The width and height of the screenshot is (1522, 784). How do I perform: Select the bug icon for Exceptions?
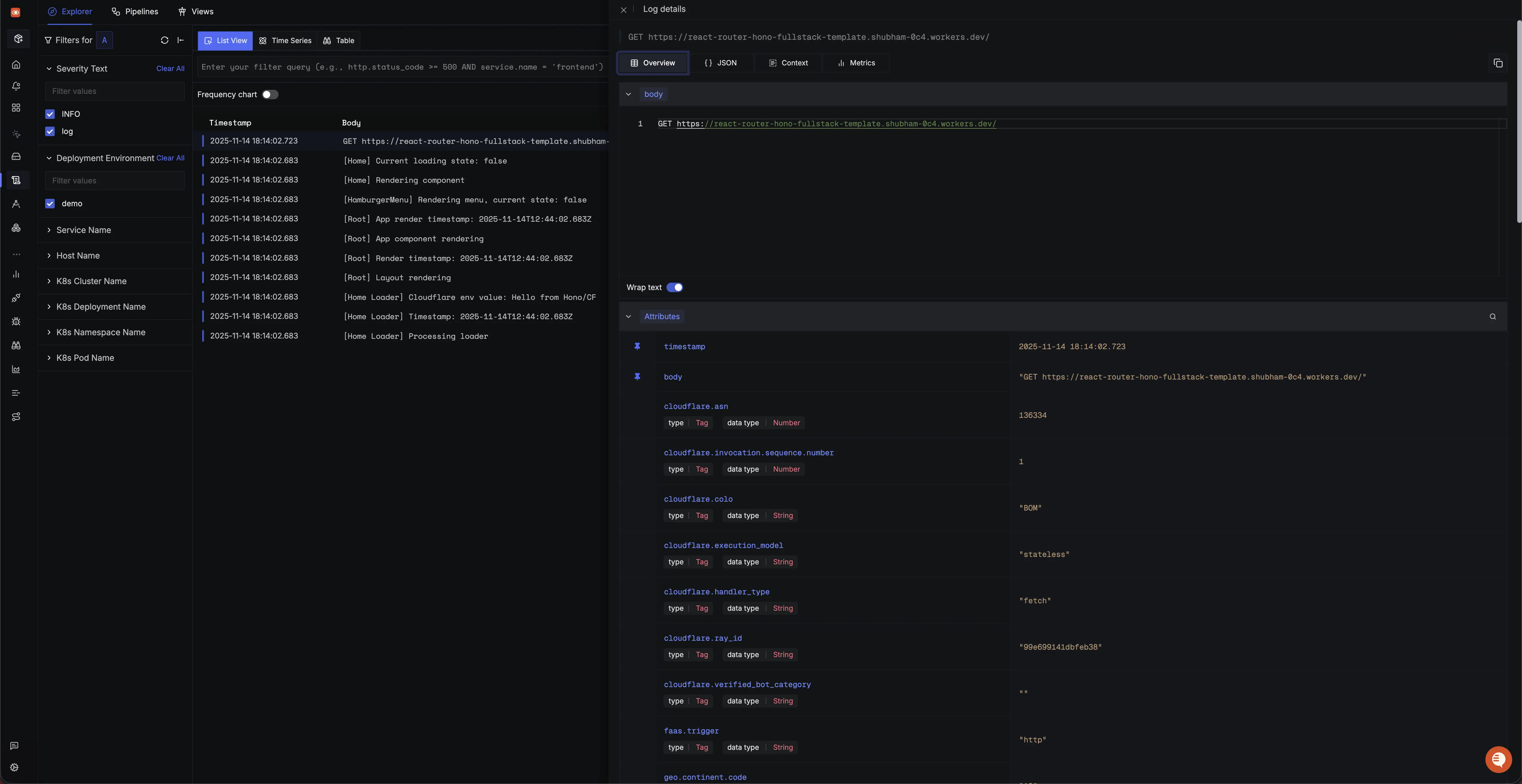pyautogui.click(x=16, y=321)
